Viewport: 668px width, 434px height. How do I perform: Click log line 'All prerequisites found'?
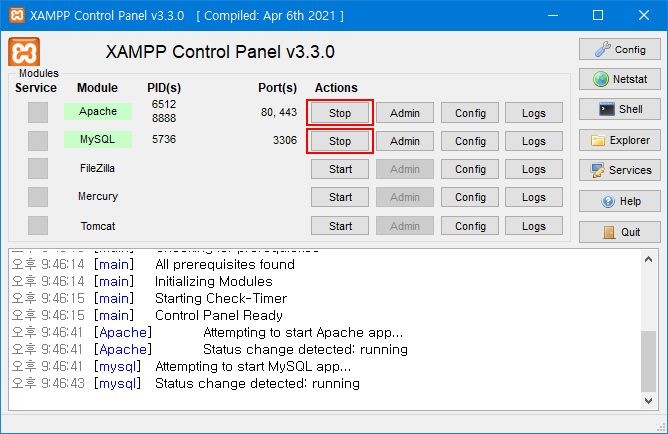(x=225, y=264)
